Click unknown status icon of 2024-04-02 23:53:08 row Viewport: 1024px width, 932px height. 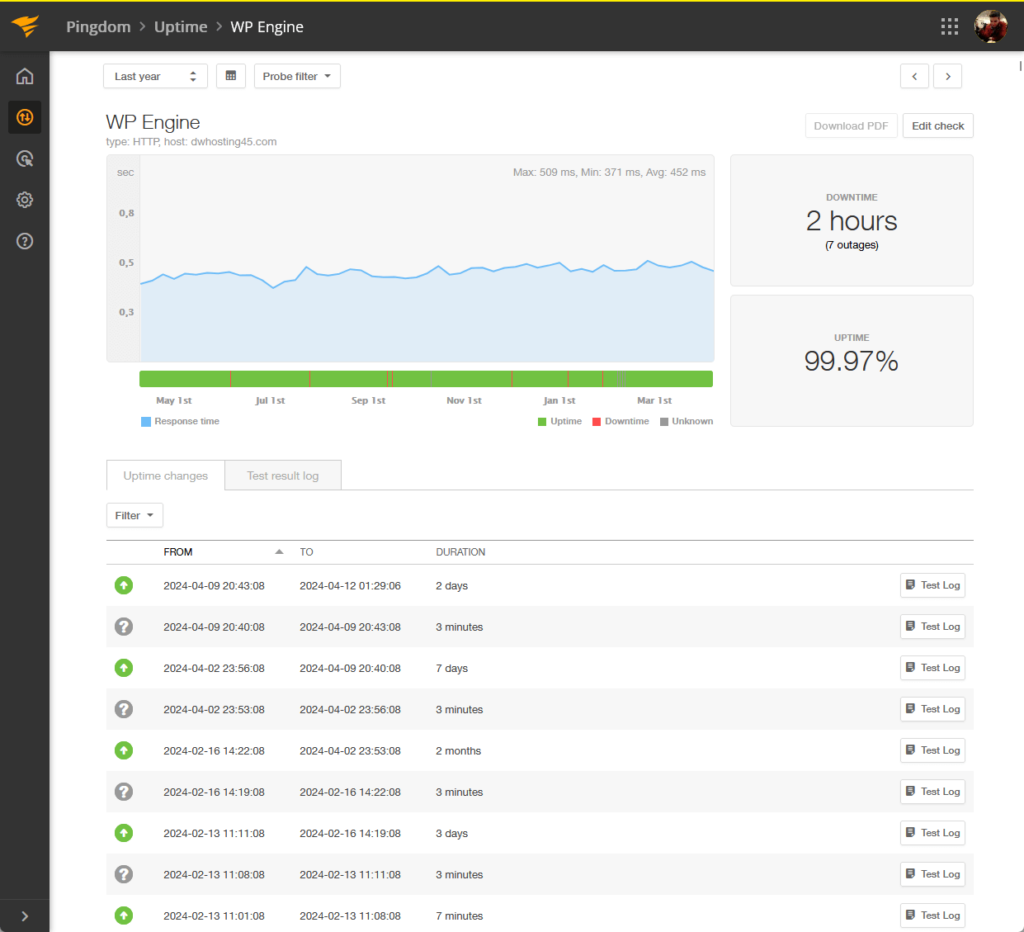[123, 709]
